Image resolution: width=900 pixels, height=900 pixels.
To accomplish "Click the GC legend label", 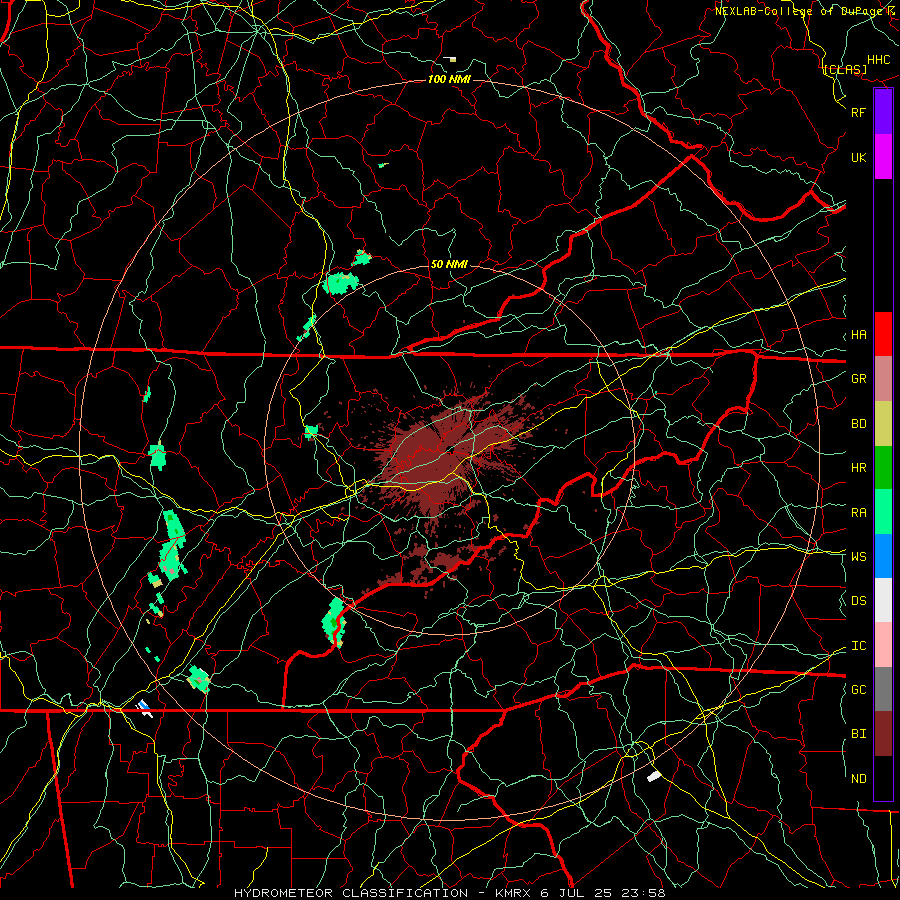I will pyautogui.click(x=859, y=690).
